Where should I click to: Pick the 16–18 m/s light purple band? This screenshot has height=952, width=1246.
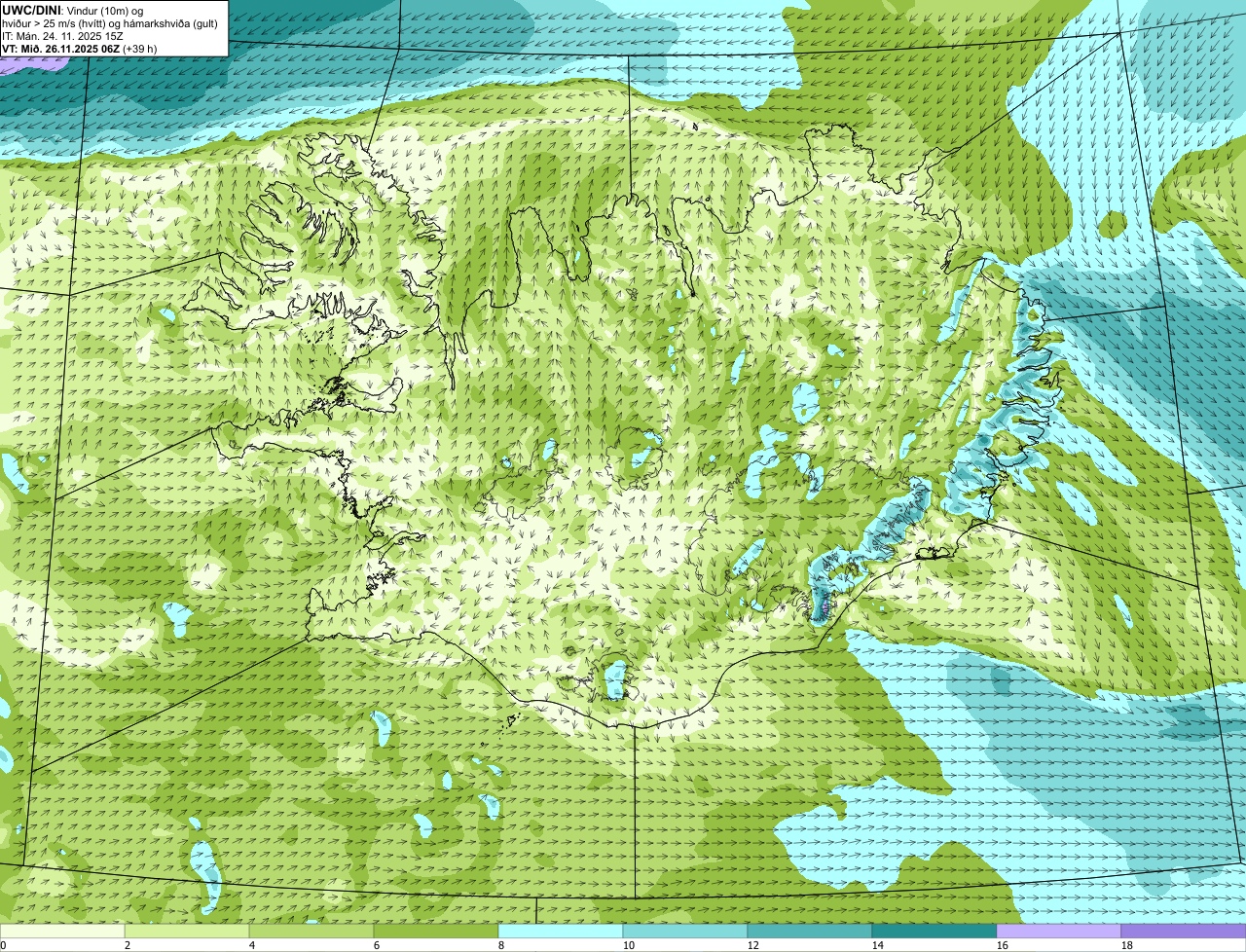pyautogui.click(x=1059, y=932)
